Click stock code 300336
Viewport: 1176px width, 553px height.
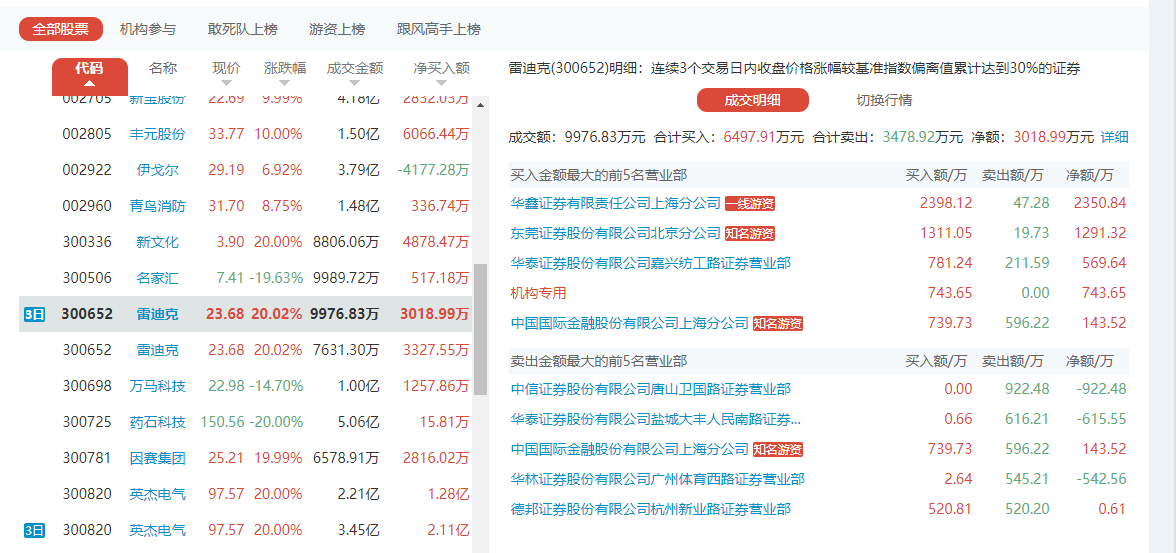tap(87, 242)
